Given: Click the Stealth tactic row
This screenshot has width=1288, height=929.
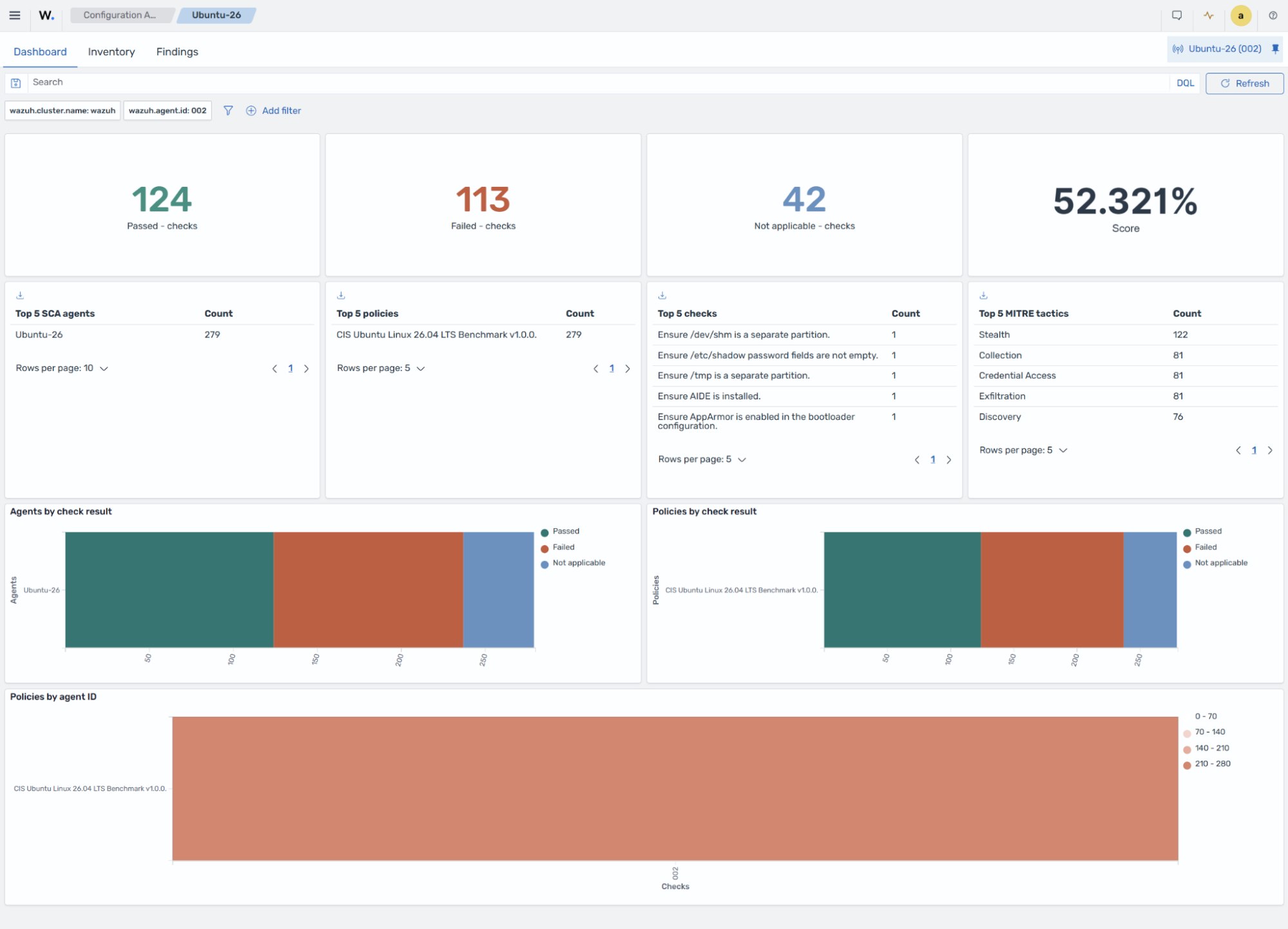Looking at the screenshot, I should click(1125, 335).
